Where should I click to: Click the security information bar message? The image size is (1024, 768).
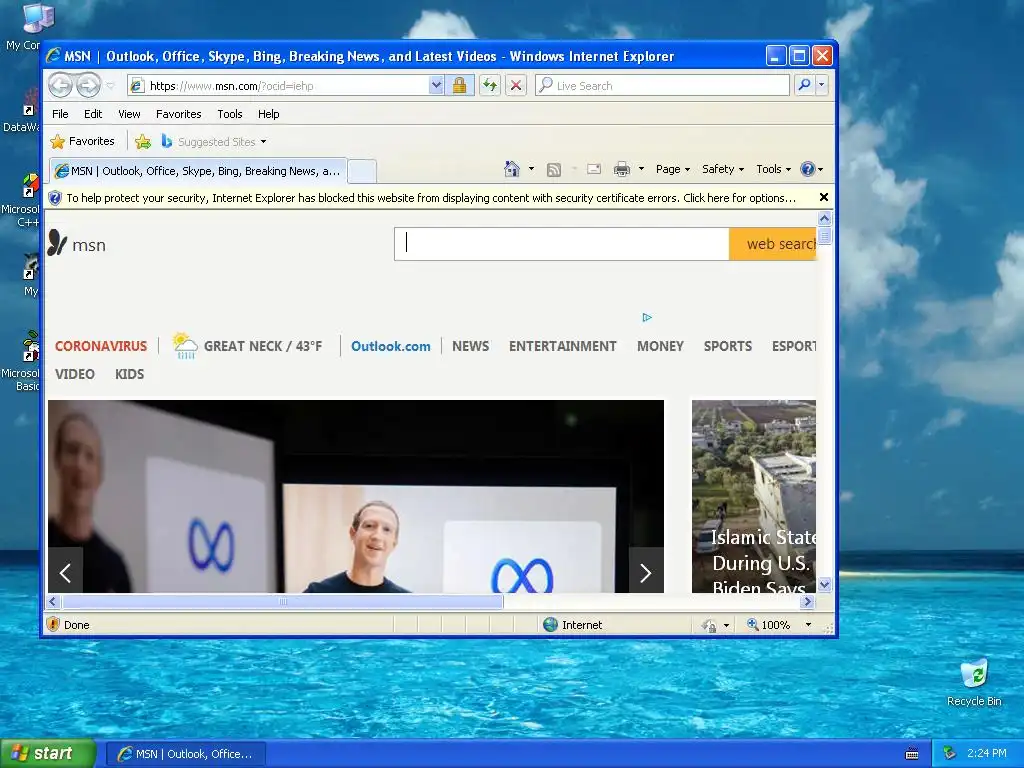[431, 198]
